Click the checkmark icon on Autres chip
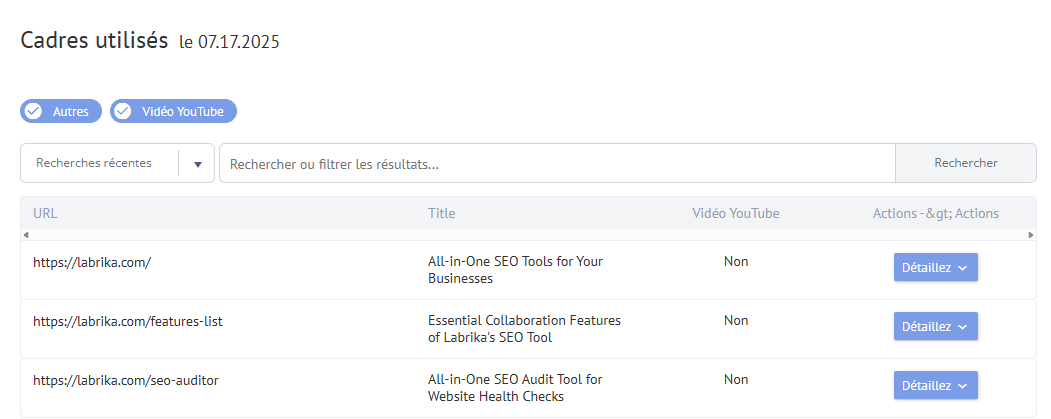Image resolution: width=1051 pixels, height=419 pixels. (32, 111)
